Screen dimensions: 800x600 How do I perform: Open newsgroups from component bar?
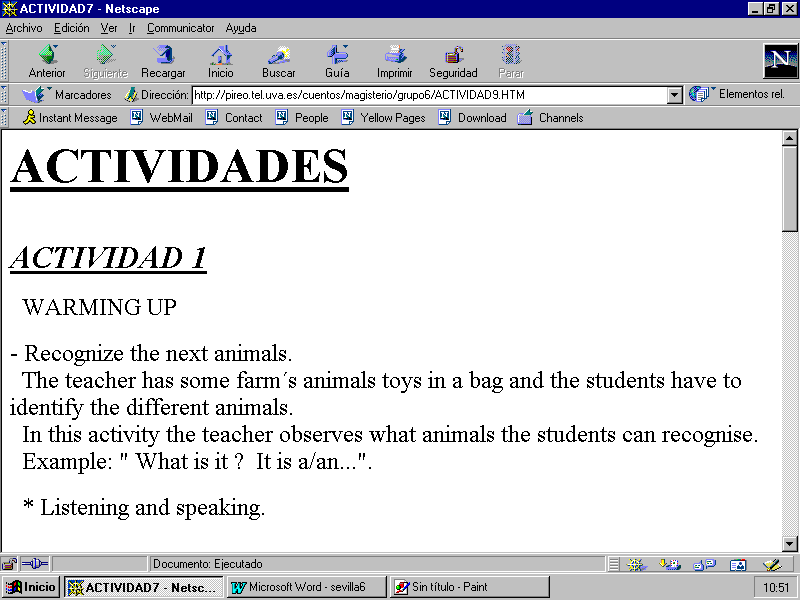click(704, 564)
